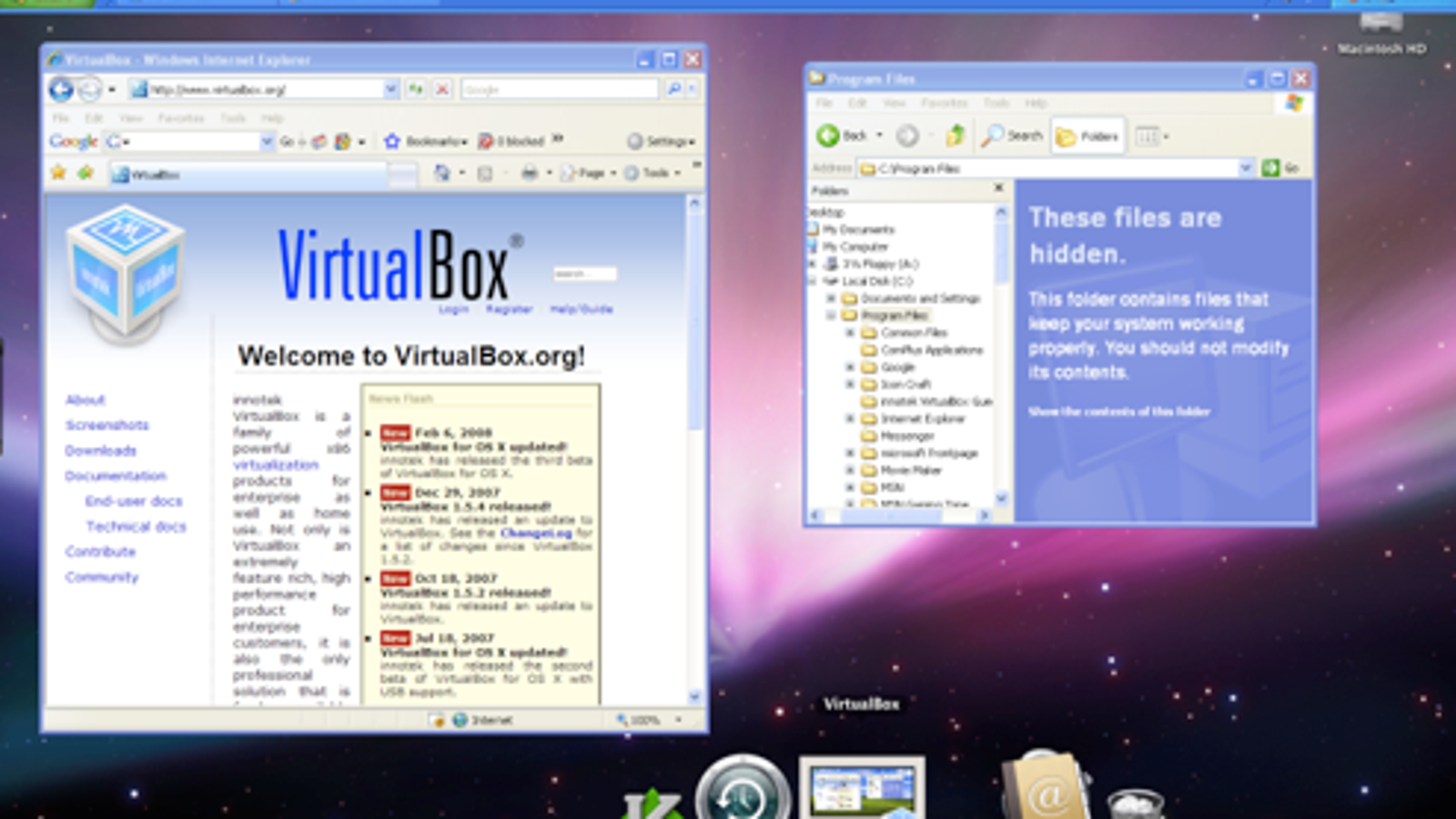Open the IE Page menu dropdown
Screen dimensions: 1456x819
click(588, 173)
